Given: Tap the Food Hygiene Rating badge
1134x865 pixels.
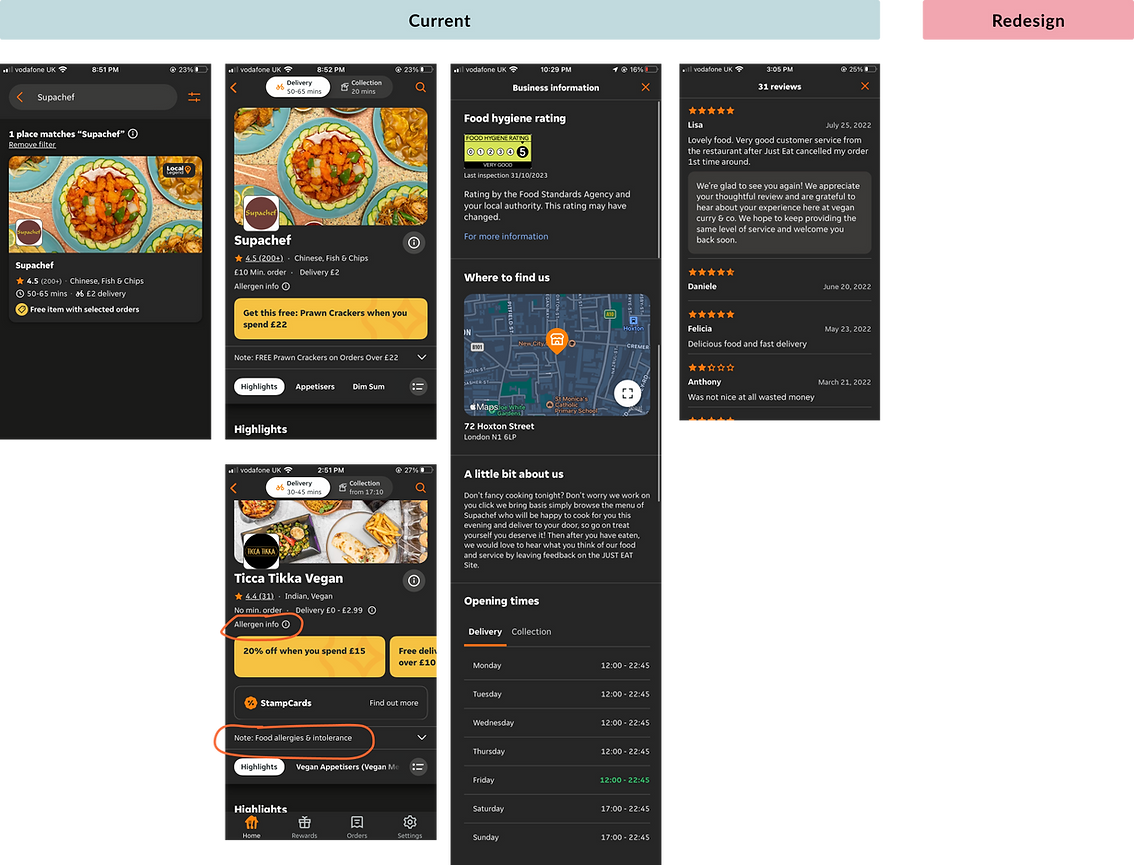Looking at the screenshot, I should 498,151.
